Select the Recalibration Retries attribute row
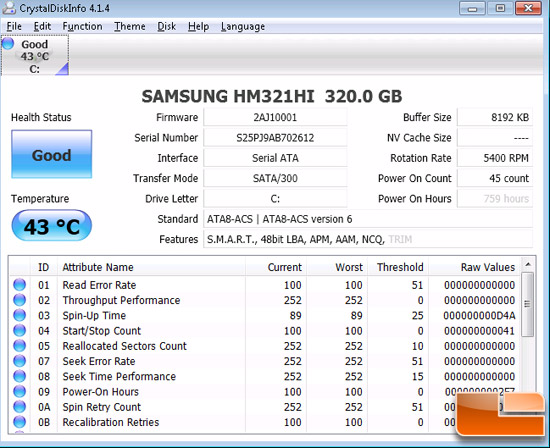The image size is (550, 448). pos(265,422)
